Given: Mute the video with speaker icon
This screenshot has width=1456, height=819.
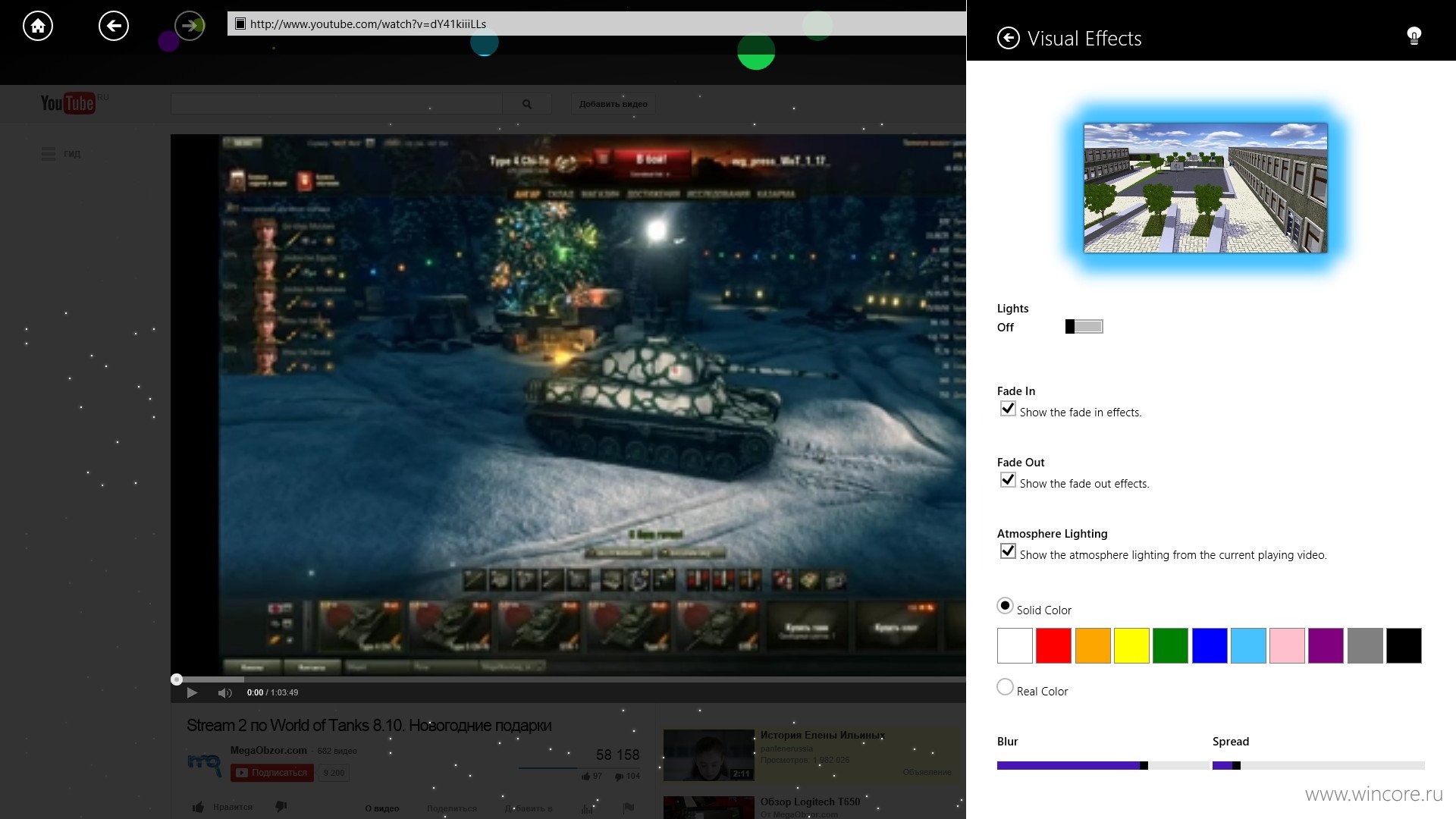Looking at the screenshot, I should click(x=224, y=692).
